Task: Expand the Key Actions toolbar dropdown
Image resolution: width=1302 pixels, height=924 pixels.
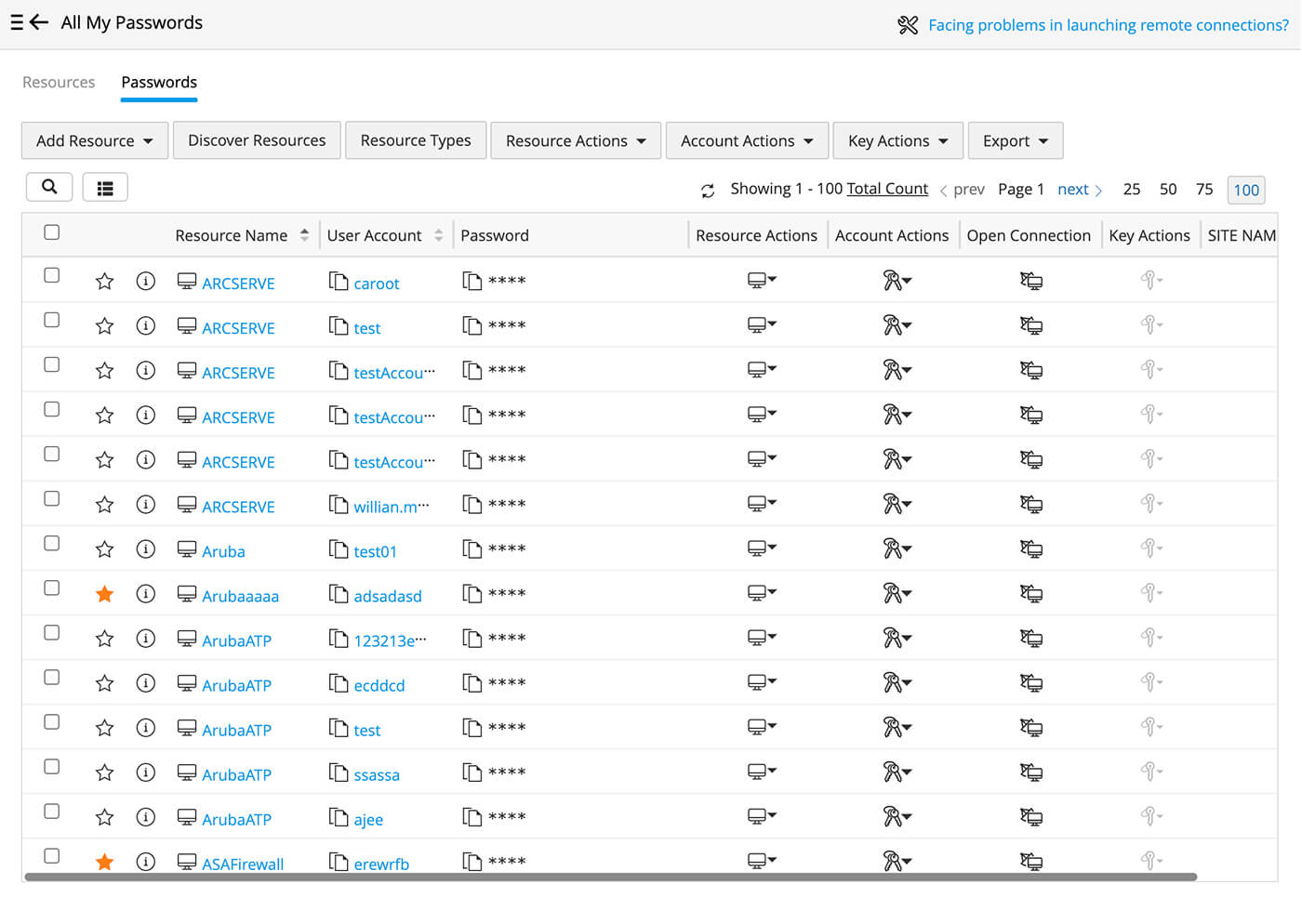Action: pyautogui.click(x=897, y=140)
